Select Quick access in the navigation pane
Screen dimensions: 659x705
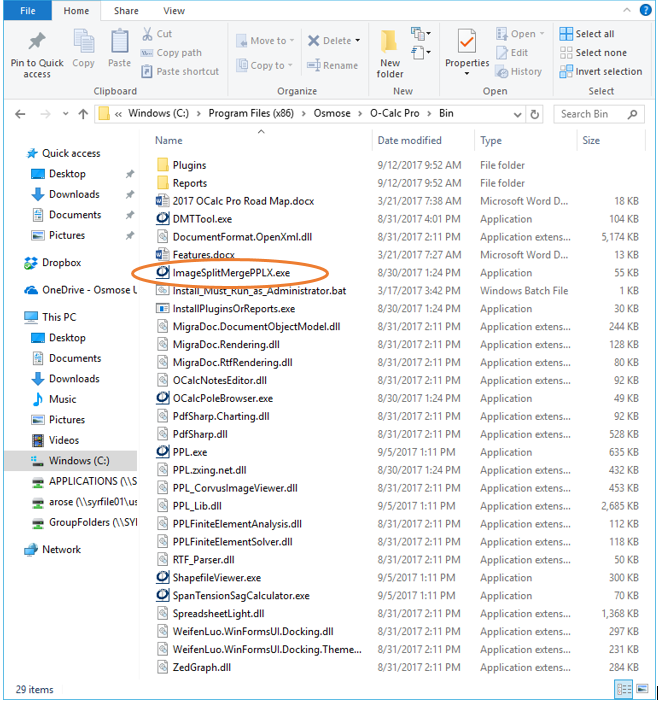(x=63, y=153)
